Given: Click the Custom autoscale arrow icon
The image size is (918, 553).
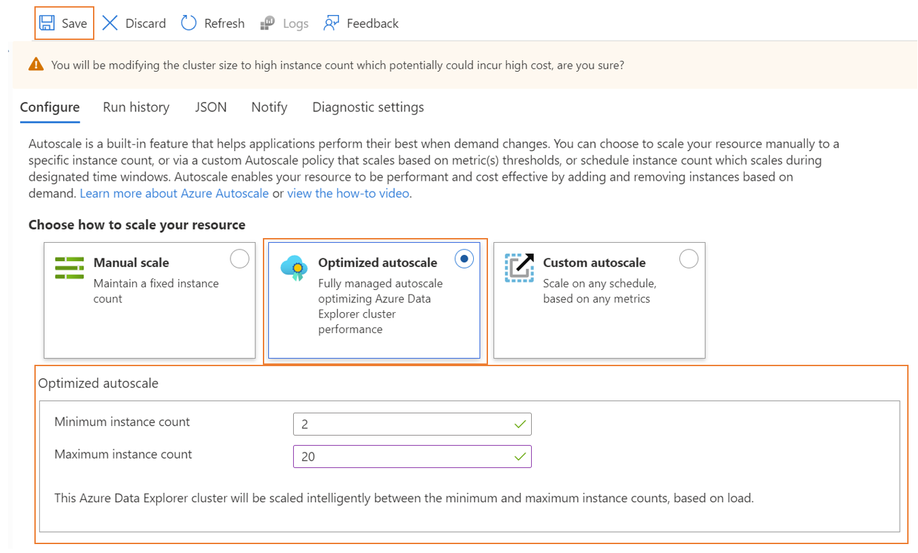Looking at the screenshot, I should [x=519, y=267].
